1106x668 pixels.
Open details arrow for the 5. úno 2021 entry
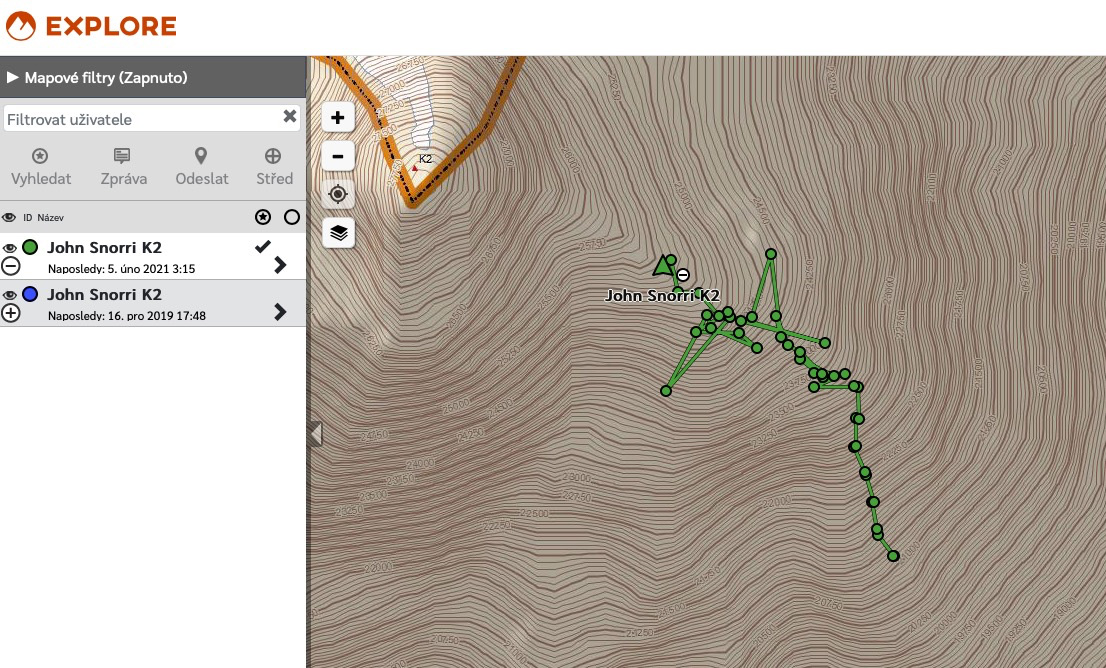[x=280, y=265]
